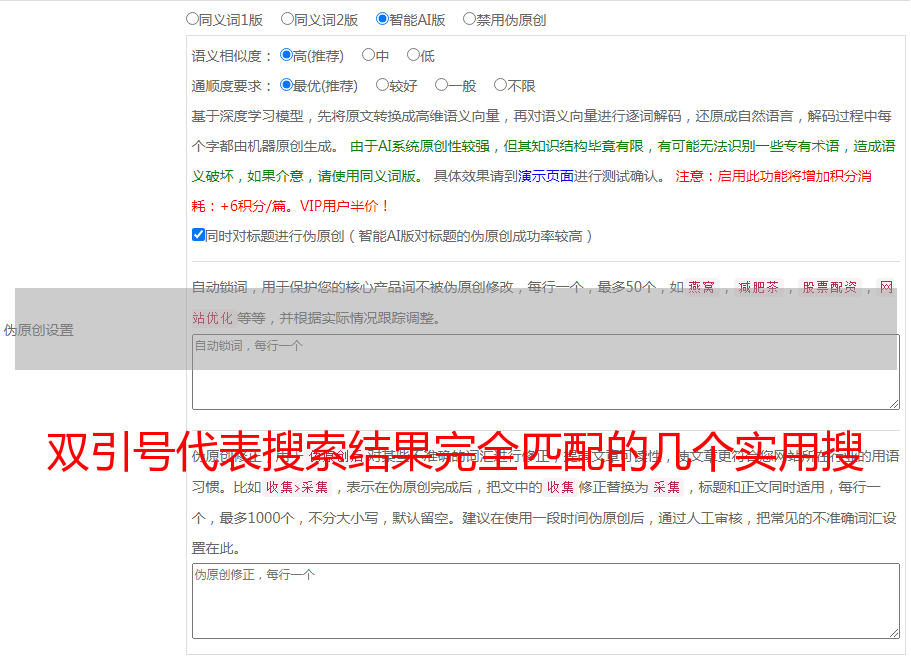Viewport: 911px width, 658px height.
Task: Select 禁用伪原创 radio option
Action: click(469, 19)
